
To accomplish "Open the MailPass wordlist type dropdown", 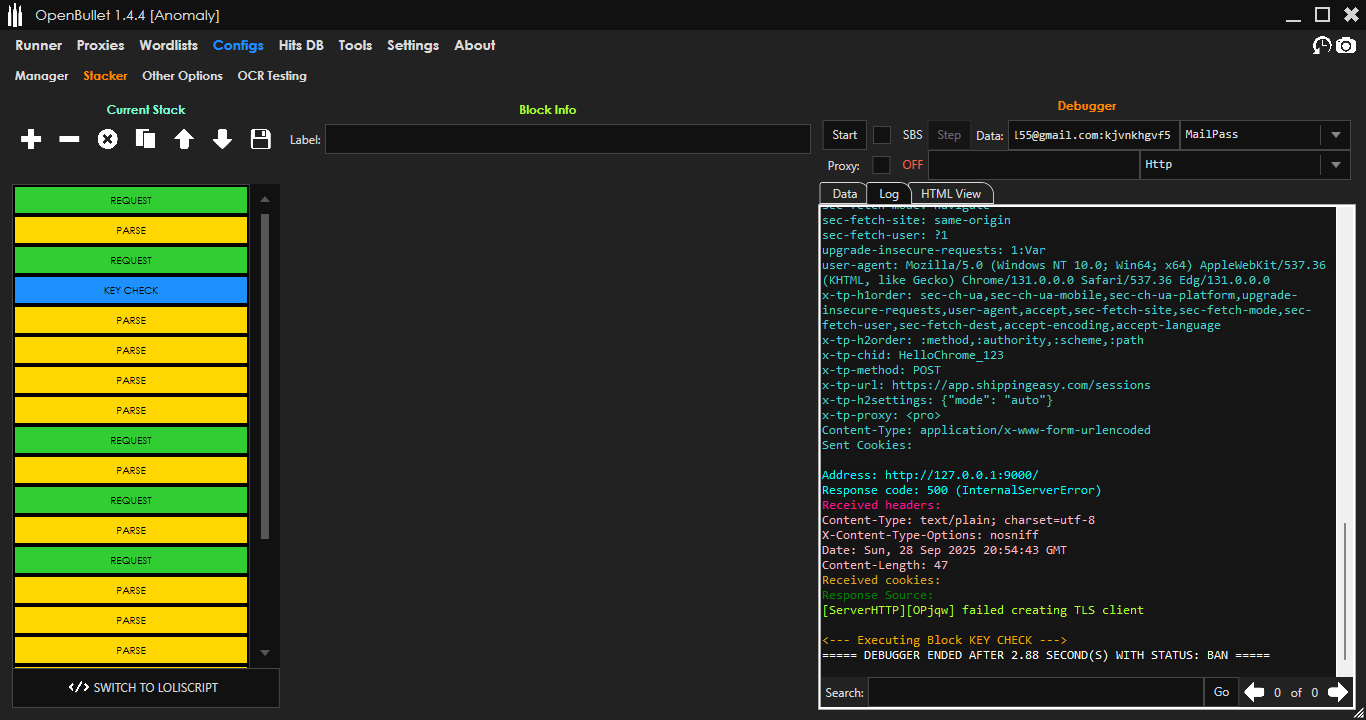I will (1336, 135).
